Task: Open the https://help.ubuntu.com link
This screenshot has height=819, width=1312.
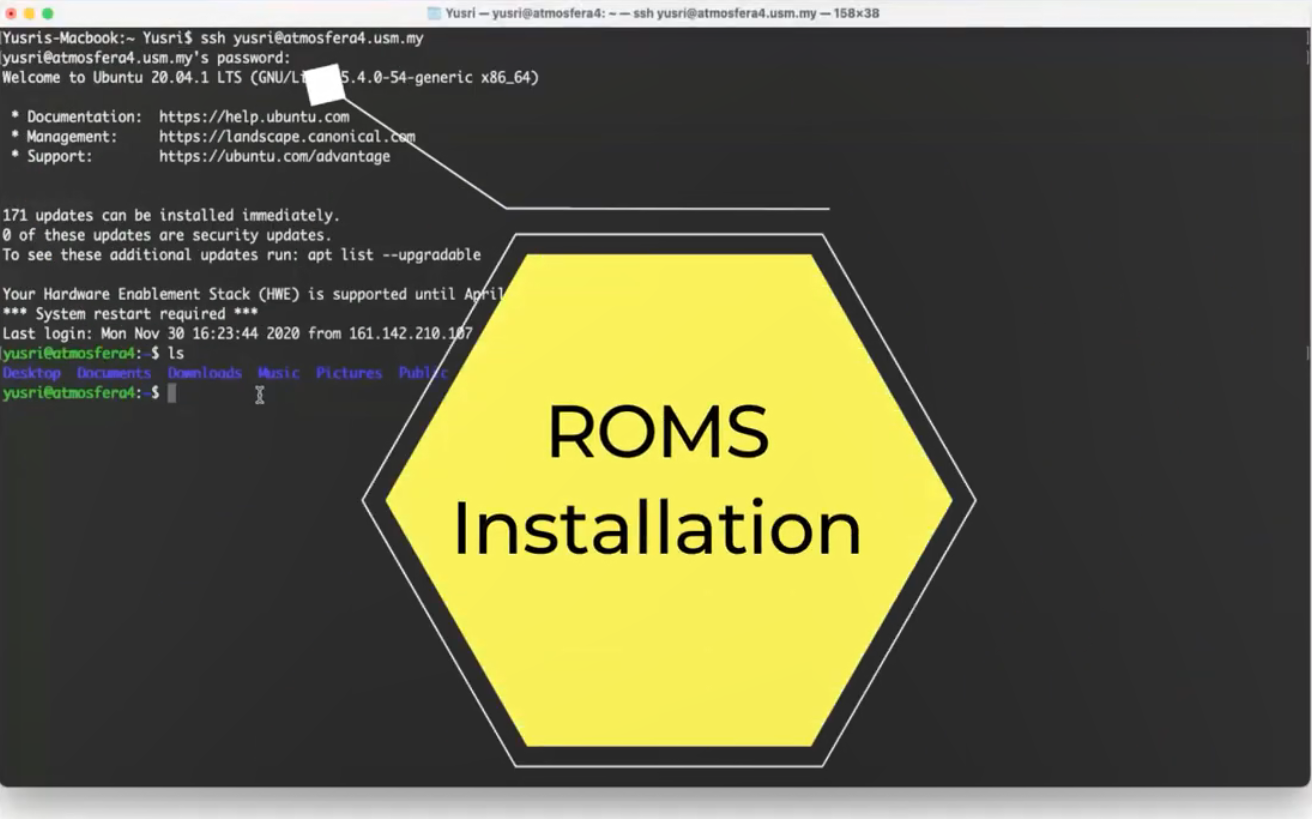Action: click(x=254, y=117)
